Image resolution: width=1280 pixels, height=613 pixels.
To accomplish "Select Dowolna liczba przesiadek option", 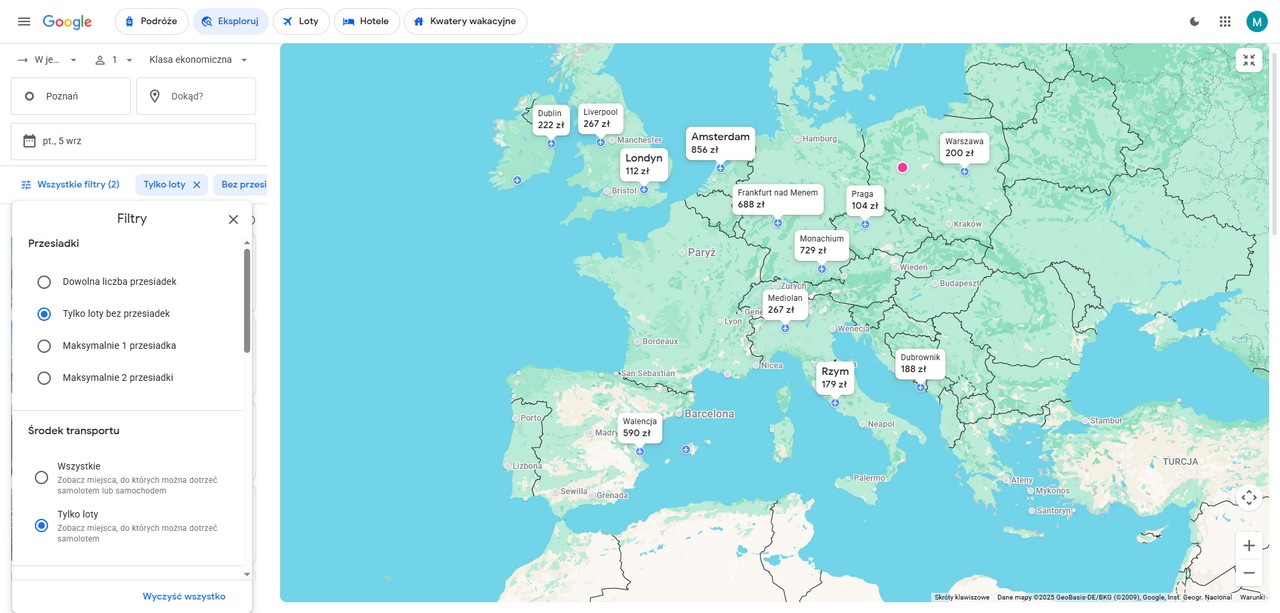I will point(44,282).
